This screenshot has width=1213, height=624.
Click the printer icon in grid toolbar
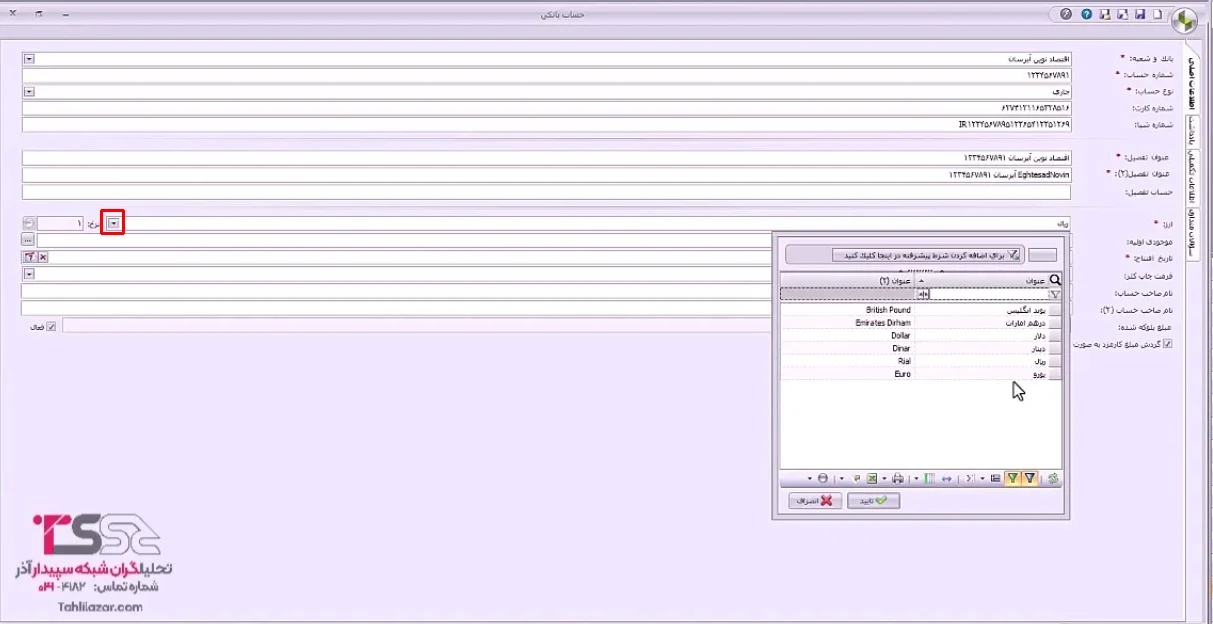[898, 478]
